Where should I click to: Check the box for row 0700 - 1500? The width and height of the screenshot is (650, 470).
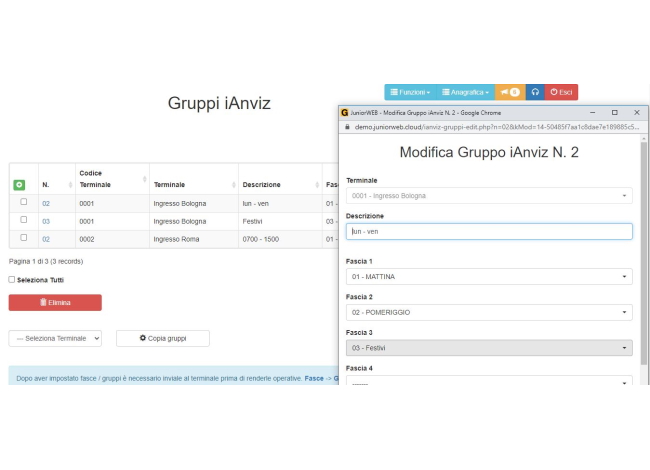(x=24, y=237)
